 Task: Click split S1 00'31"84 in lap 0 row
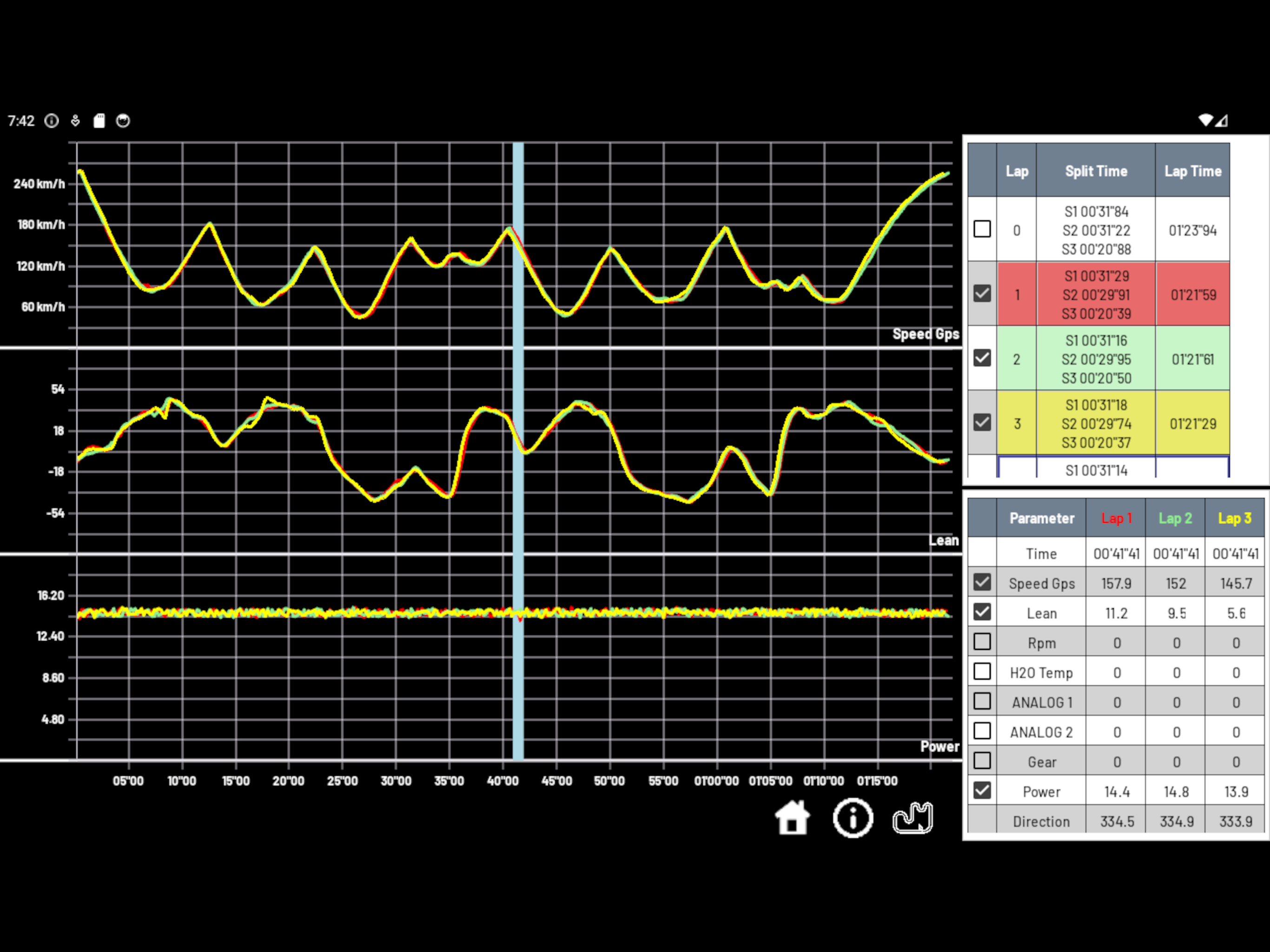1096,212
